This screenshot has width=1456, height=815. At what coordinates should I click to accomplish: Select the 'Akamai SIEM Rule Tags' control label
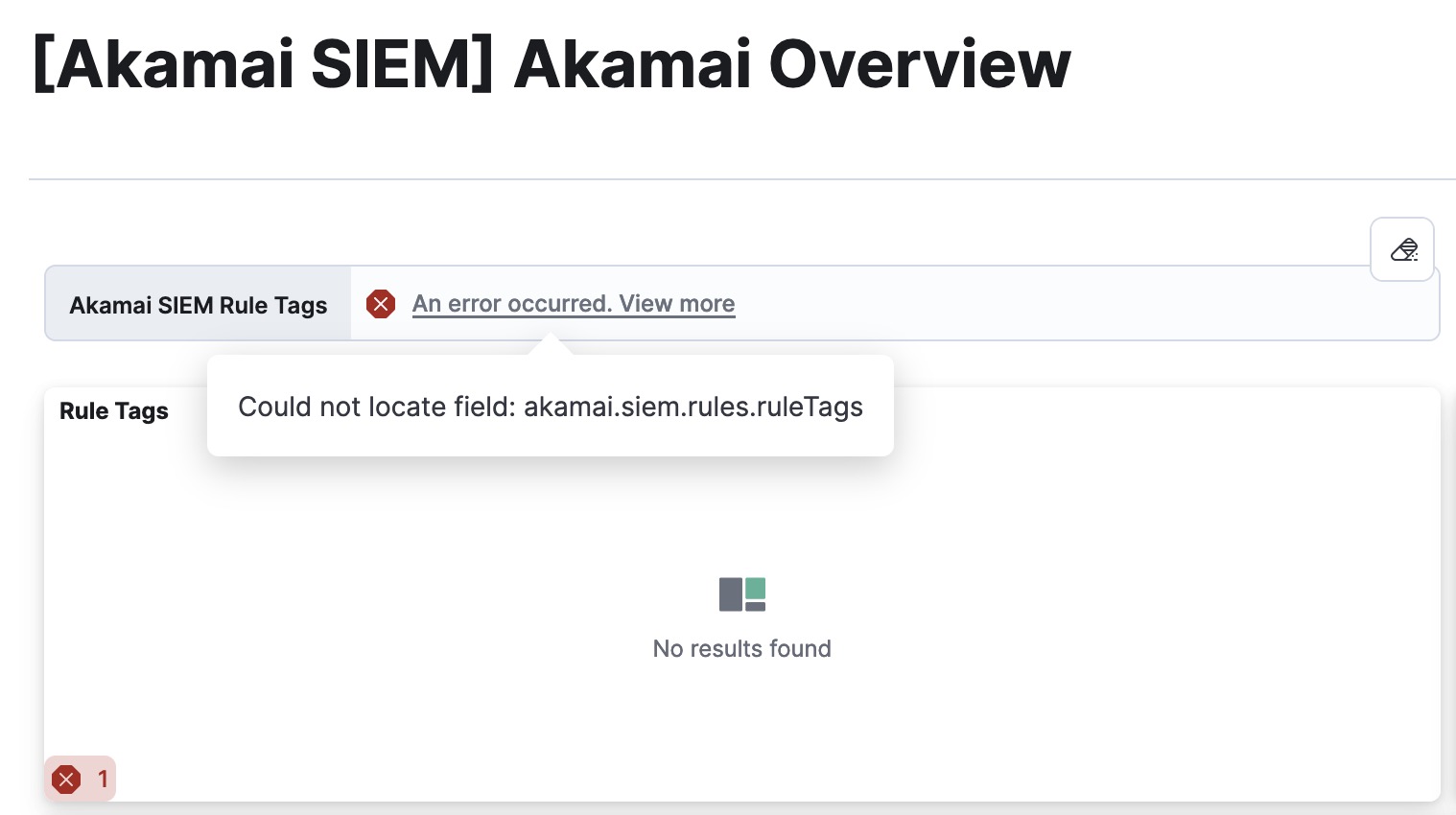(199, 305)
